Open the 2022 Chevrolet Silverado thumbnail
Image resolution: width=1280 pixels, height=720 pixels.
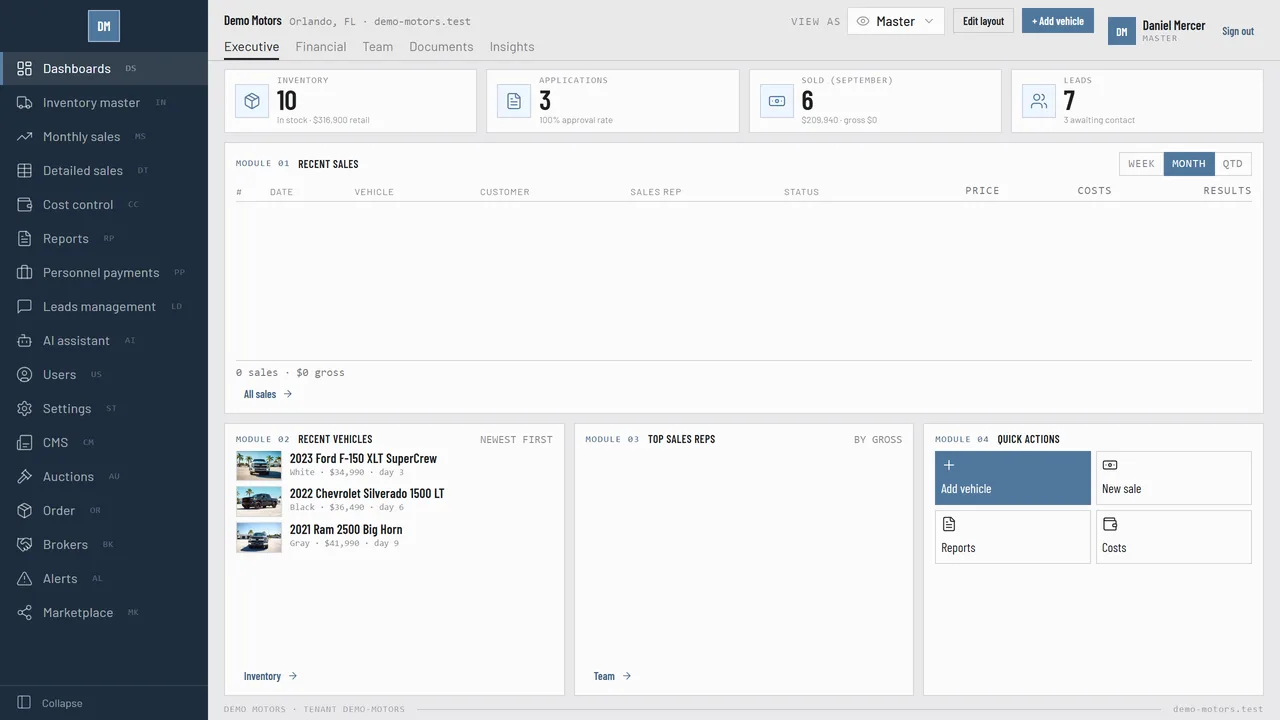(x=259, y=501)
